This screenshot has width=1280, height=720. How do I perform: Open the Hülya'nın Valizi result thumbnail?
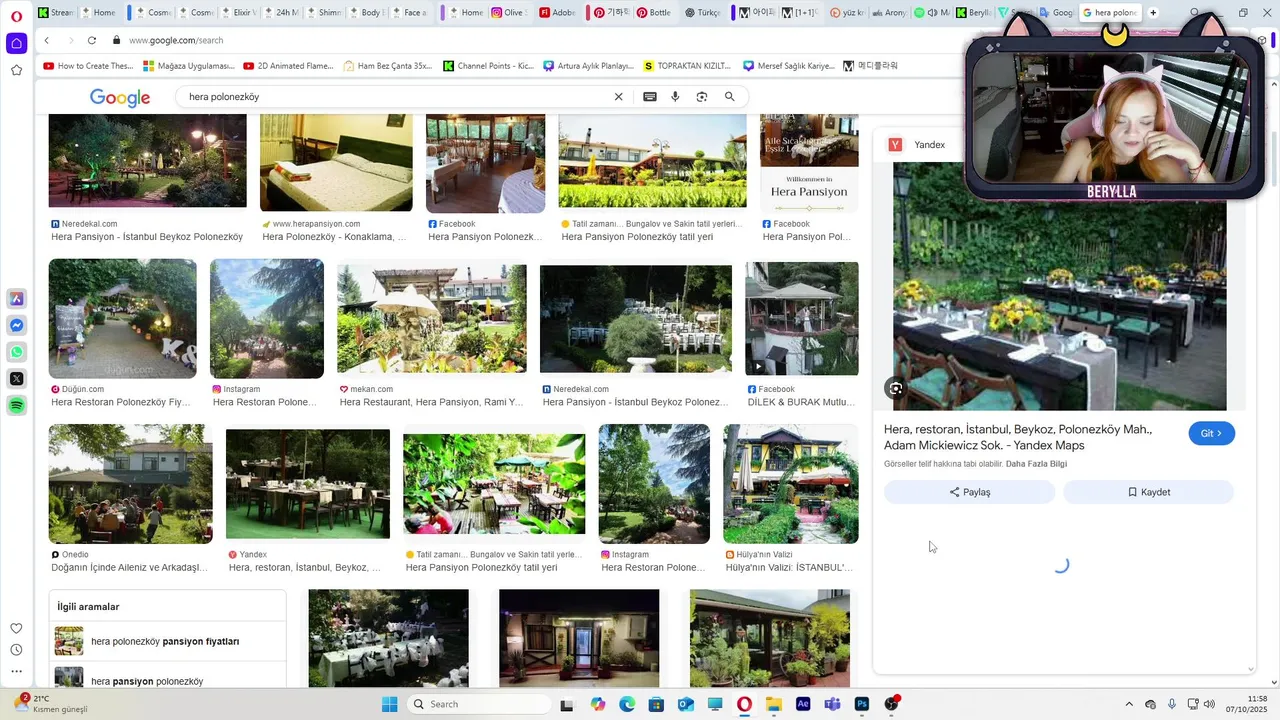coord(791,484)
